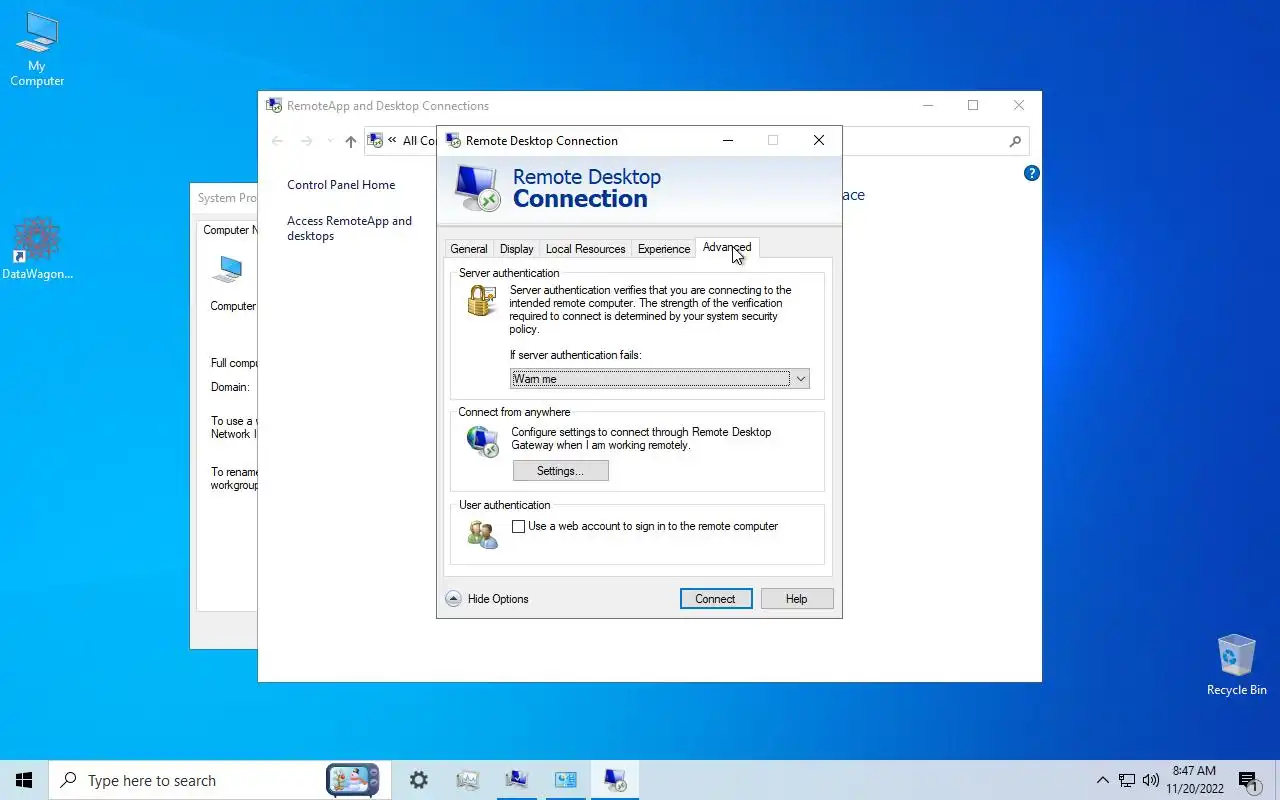Screen dimensions: 1280x800
Task: Click the Remote Desktop Connection banner icon
Action: (x=477, y=188)
